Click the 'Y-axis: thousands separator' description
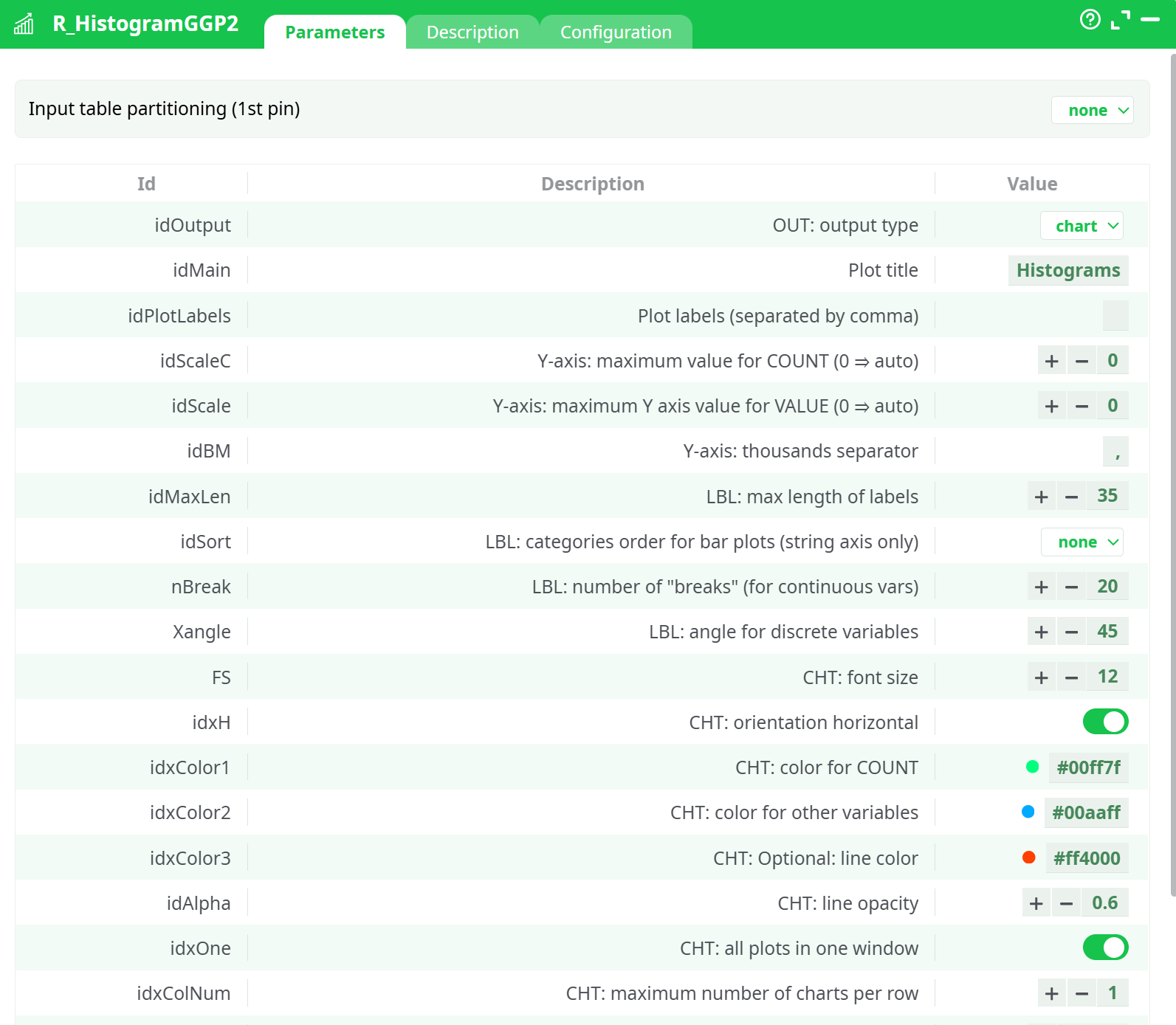1176x1025 pixels. pos(801,451)
